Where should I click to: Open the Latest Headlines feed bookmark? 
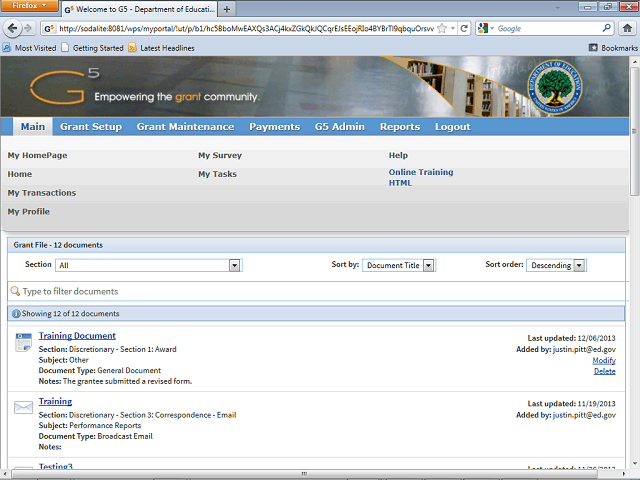pos(161,48)
